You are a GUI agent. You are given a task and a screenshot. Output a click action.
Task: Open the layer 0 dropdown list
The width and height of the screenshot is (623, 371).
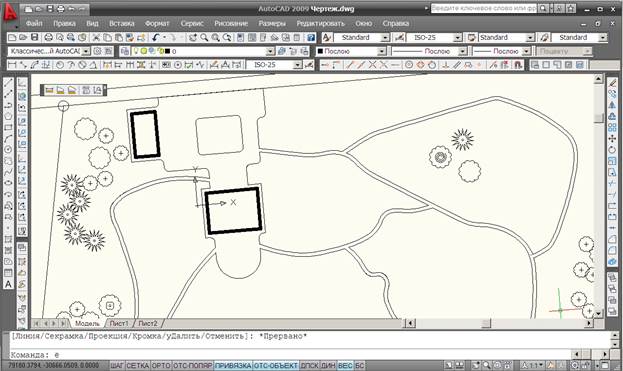coord(270,51)
